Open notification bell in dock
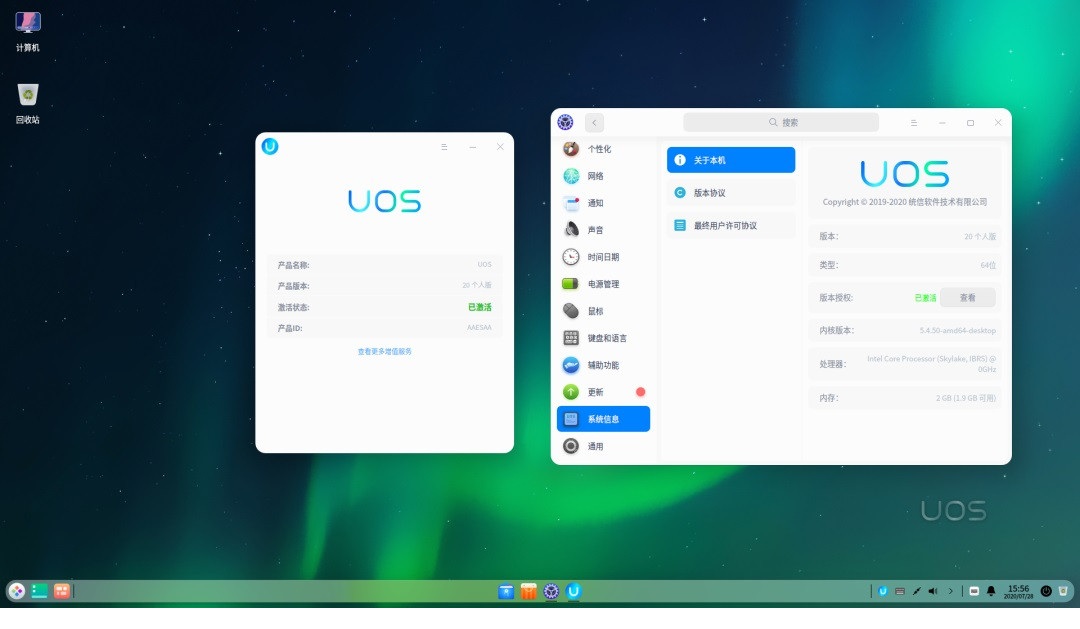The height and width of the screenshot is (629, 1080). pos(991,591)
